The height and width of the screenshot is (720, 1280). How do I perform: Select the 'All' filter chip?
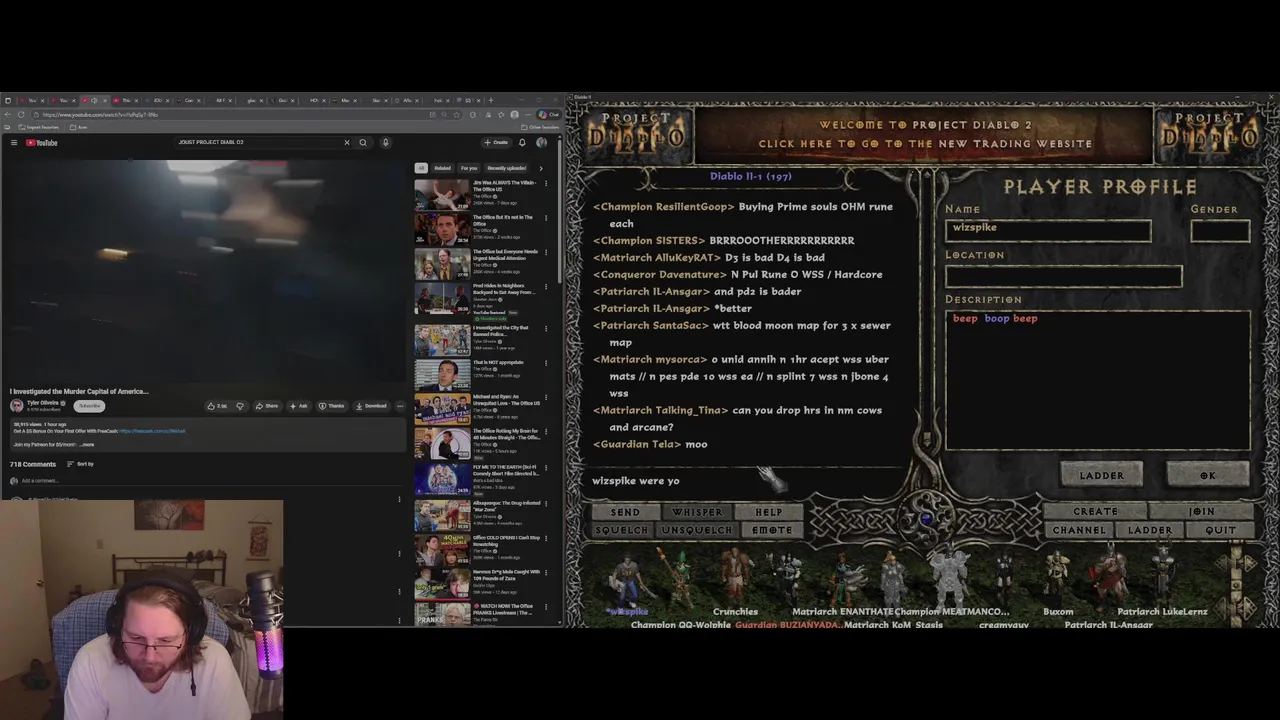[421, 168]
